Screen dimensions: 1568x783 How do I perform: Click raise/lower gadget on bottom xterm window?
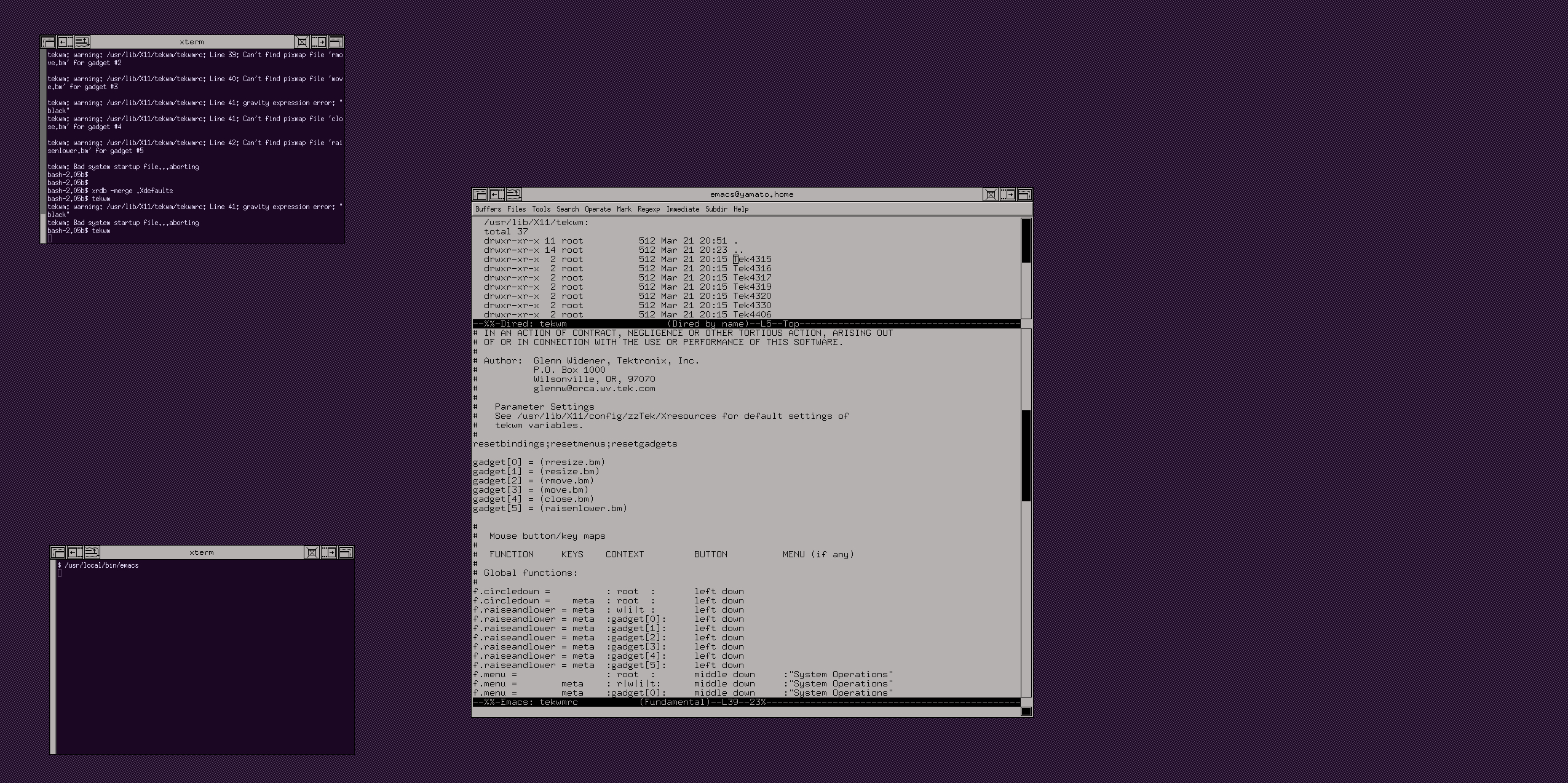coord(92,552)
